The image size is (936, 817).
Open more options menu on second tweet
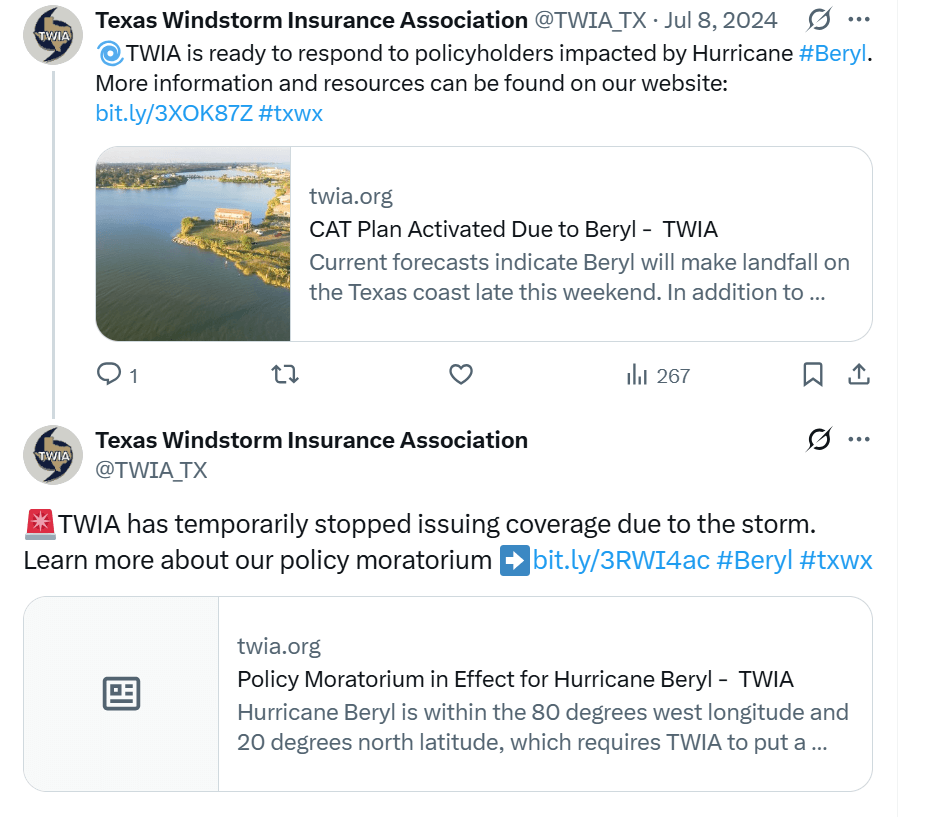[x=859, y=440]
